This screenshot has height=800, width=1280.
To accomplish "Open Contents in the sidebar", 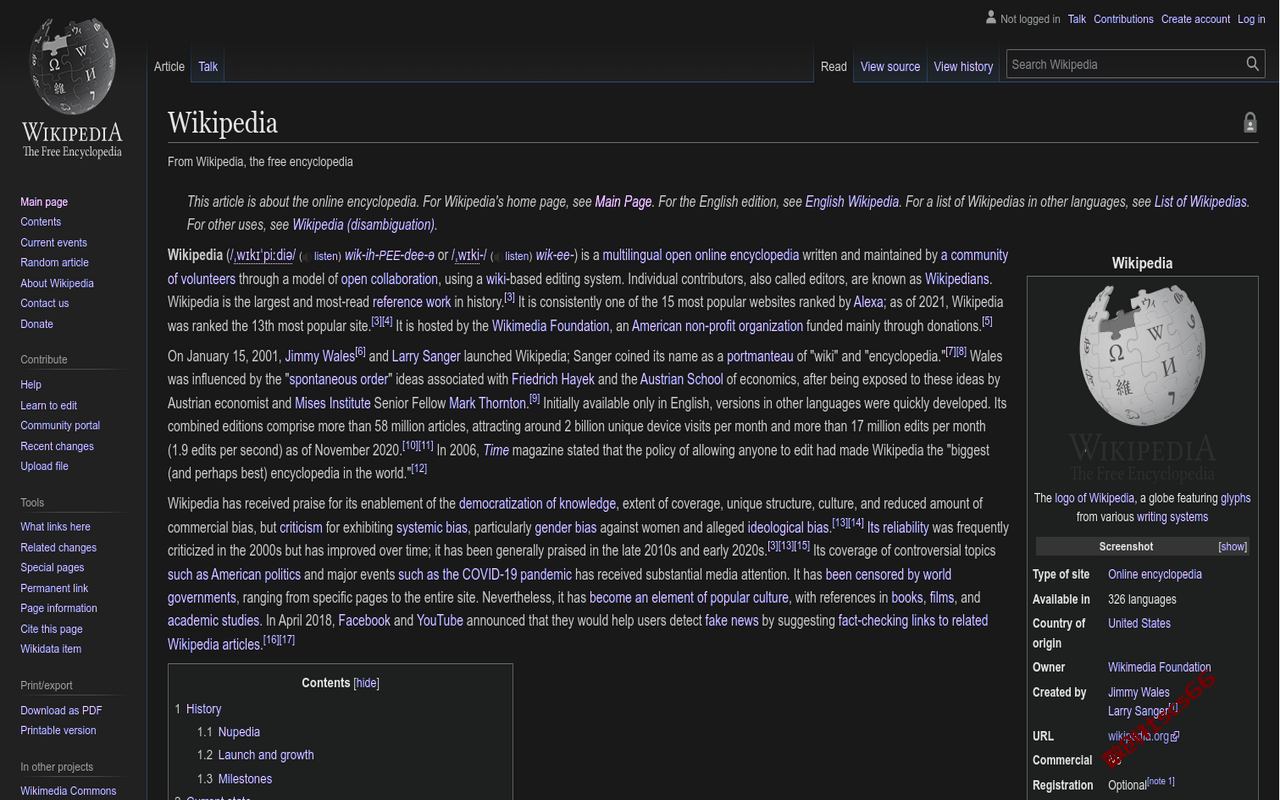I will point(41,222).
